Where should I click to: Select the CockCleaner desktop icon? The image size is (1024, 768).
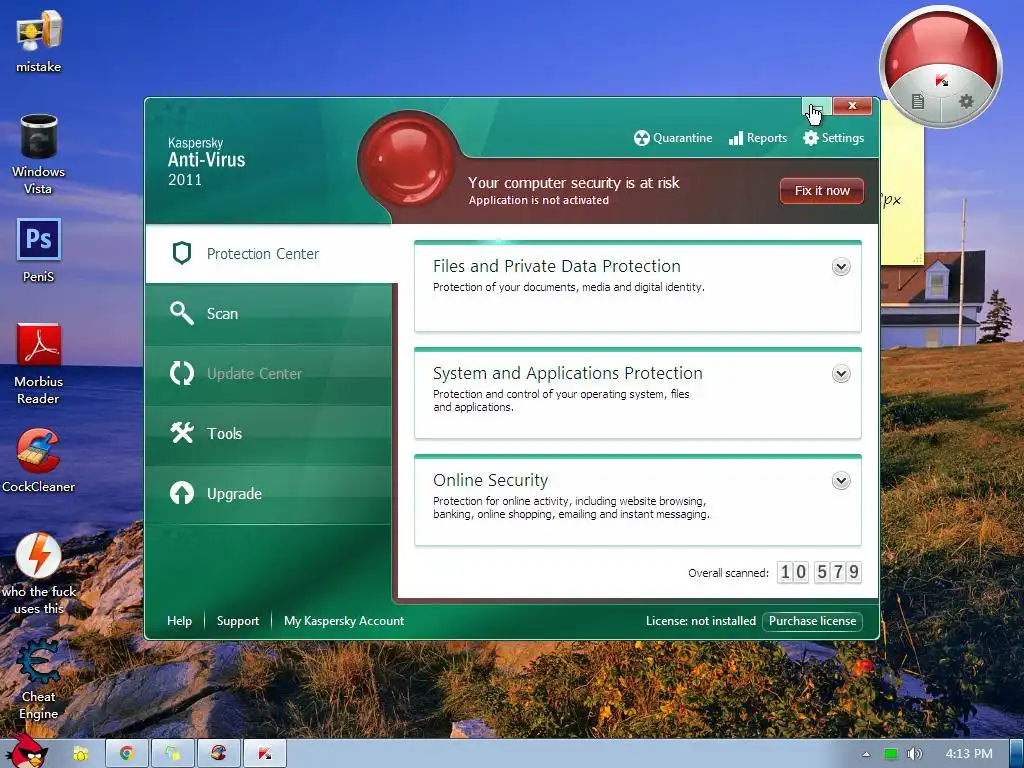[39, 461]
